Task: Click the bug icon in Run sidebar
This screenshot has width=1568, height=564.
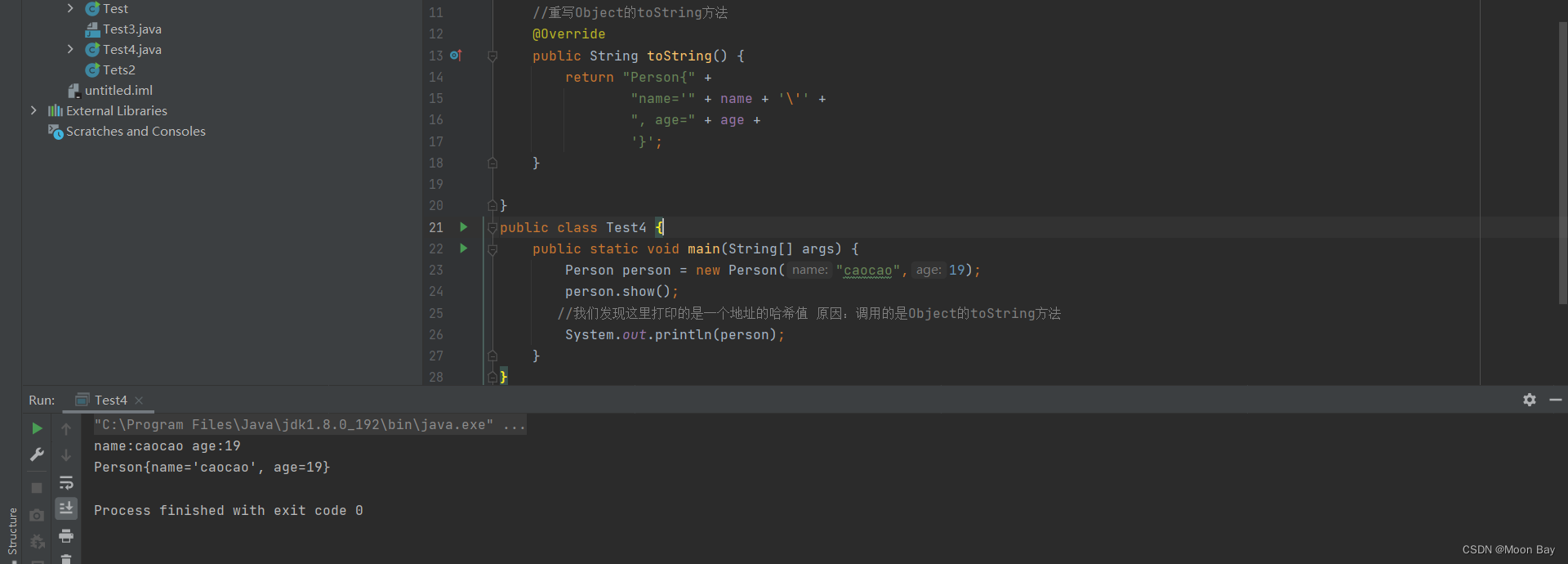Action: point(37,541)
